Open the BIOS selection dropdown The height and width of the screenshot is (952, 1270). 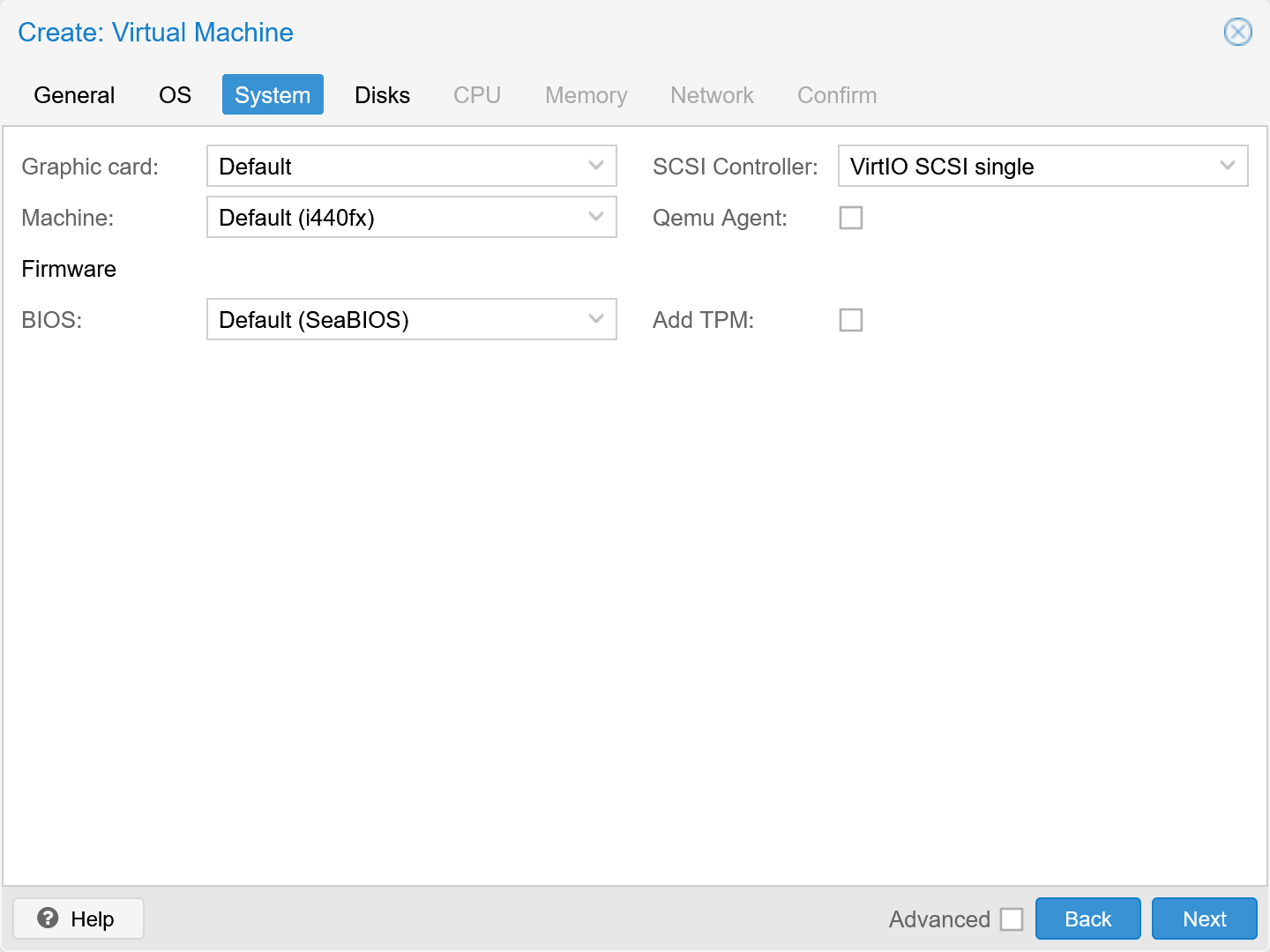click(x=410, y=319)
